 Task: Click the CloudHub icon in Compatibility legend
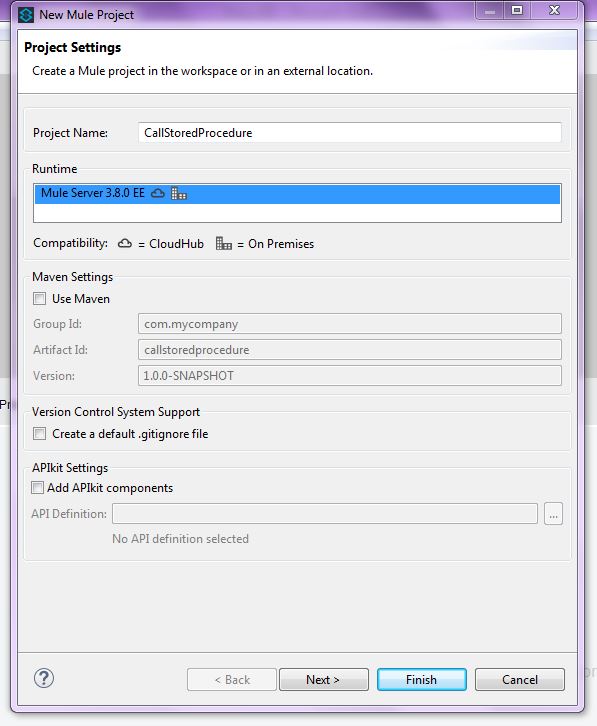125,244
